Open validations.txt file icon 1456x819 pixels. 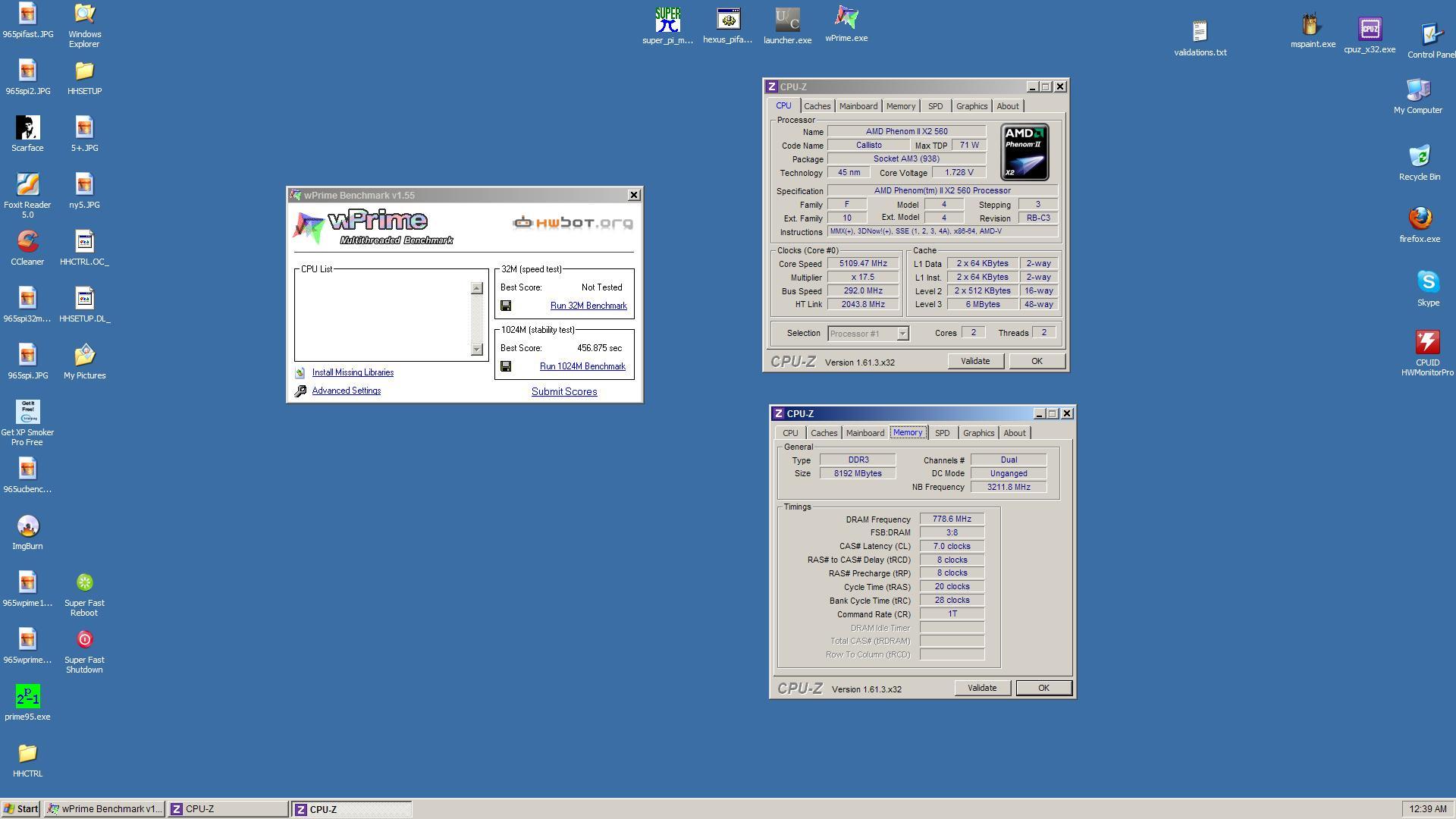[1200, 38]
